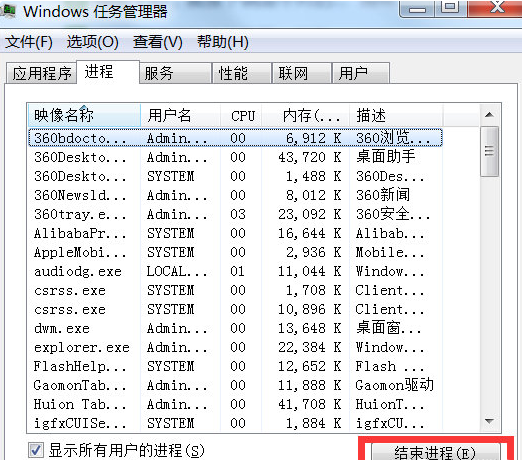522x460 pixels.
Task: Select the audiodg.exe process
Action: click(235, 271)
